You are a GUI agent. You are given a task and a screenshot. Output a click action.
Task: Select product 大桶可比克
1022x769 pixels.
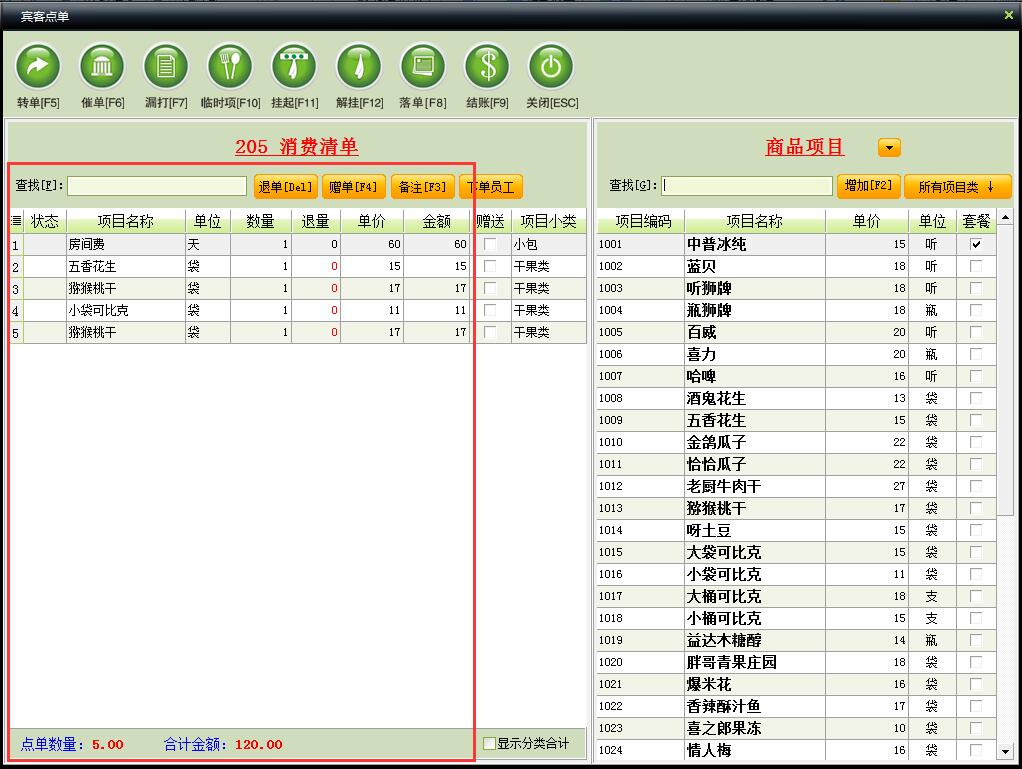(796, 596)
